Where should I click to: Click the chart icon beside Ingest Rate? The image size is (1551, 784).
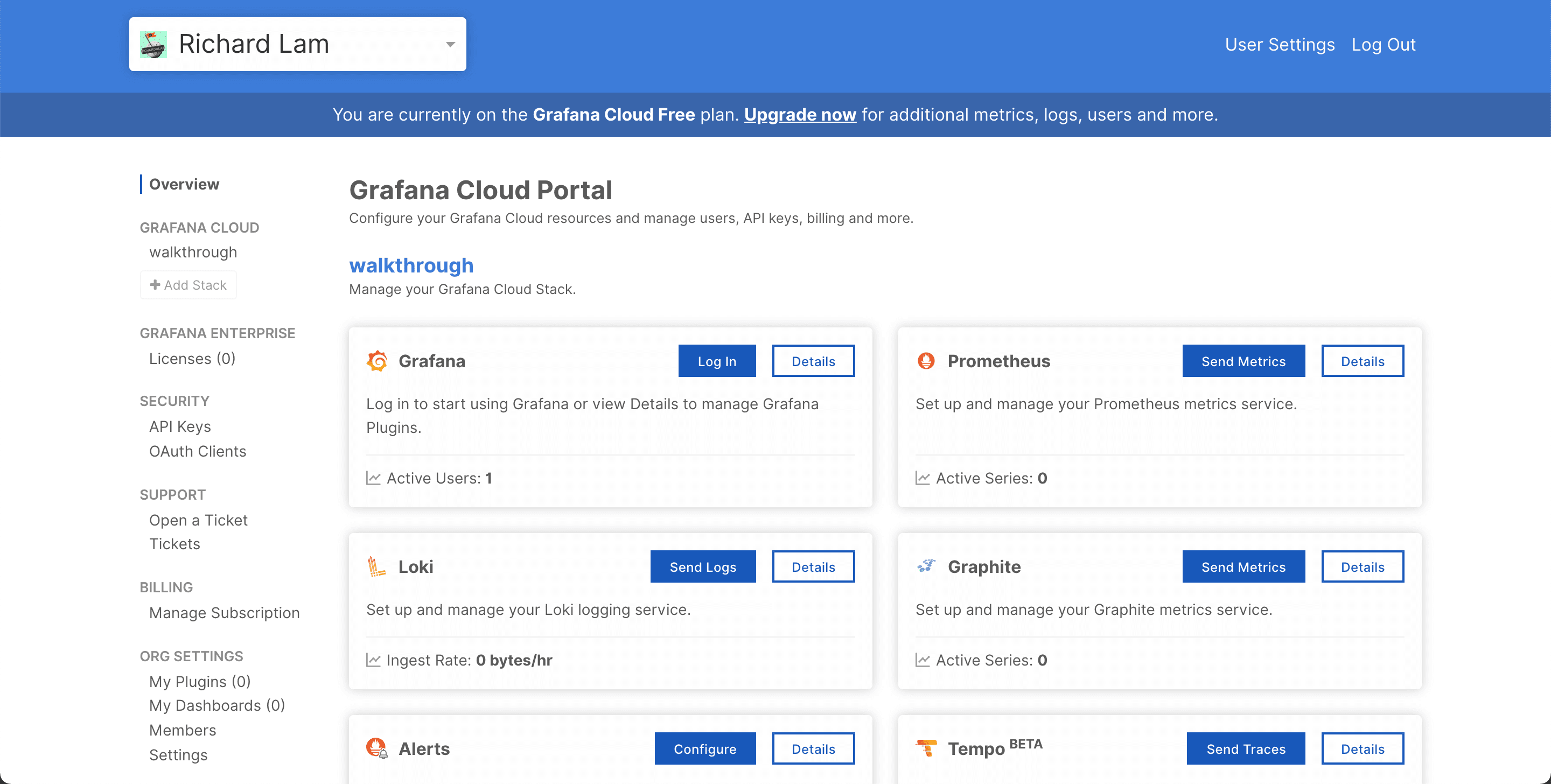point(373,660)
